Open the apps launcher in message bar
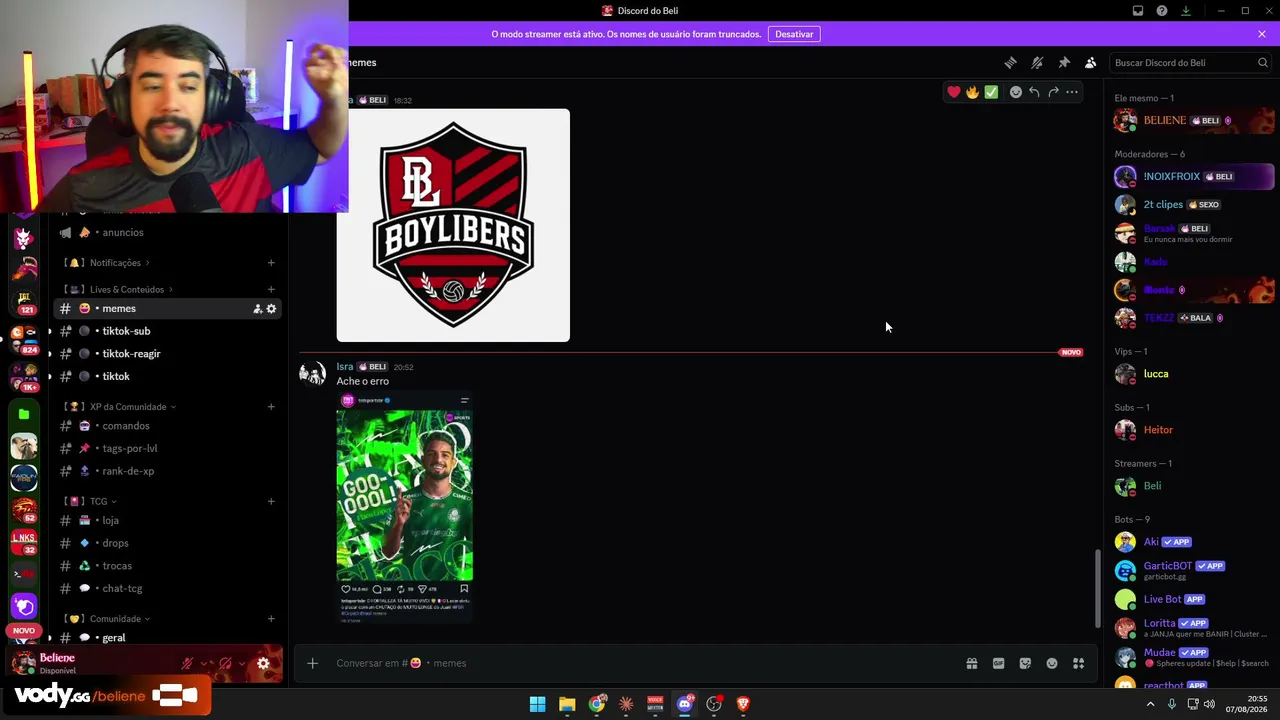This screenshot has height=720, width=1280. pyautogui.click(x=1079, y=663)
